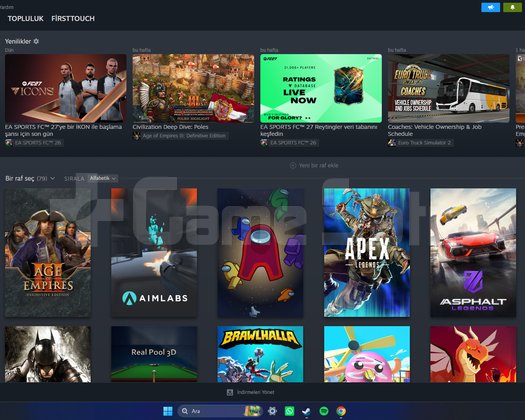Click the Age of Empires III game icon under Civilization news
Viewport: 525px width, 420px height.
(136, 136)
